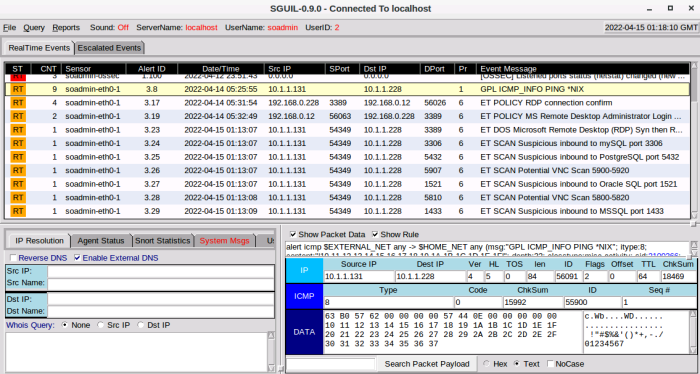Open the System Msgs tab

click(x=225, y=241)
